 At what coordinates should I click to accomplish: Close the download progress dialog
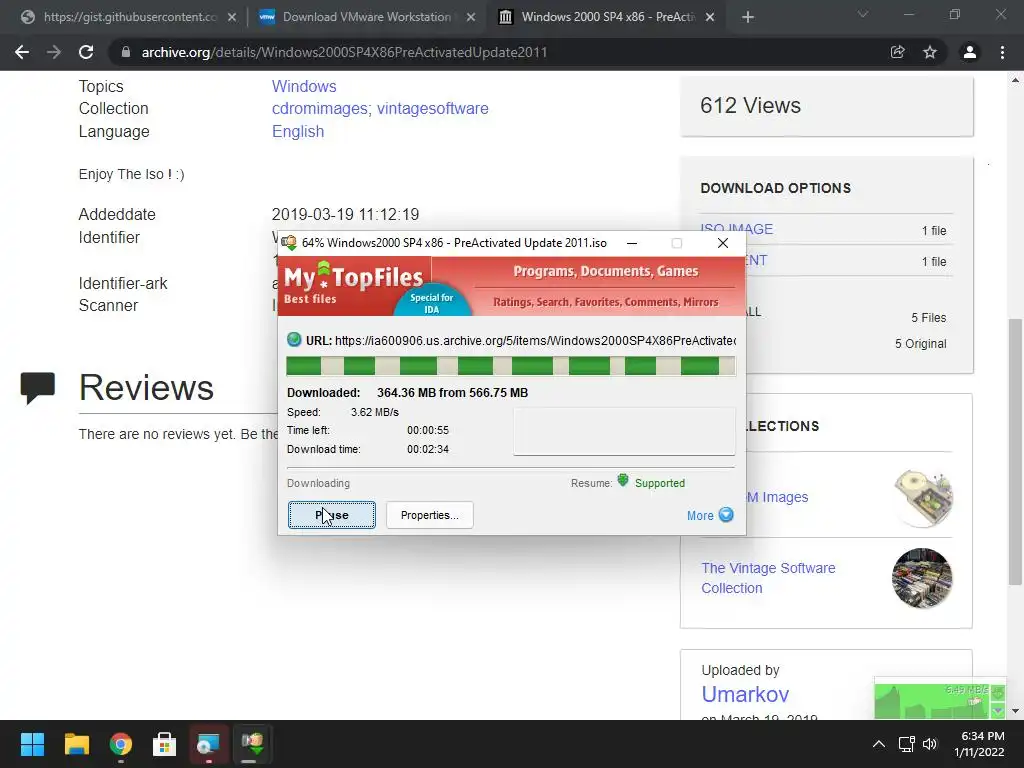(x=722, y=243)
